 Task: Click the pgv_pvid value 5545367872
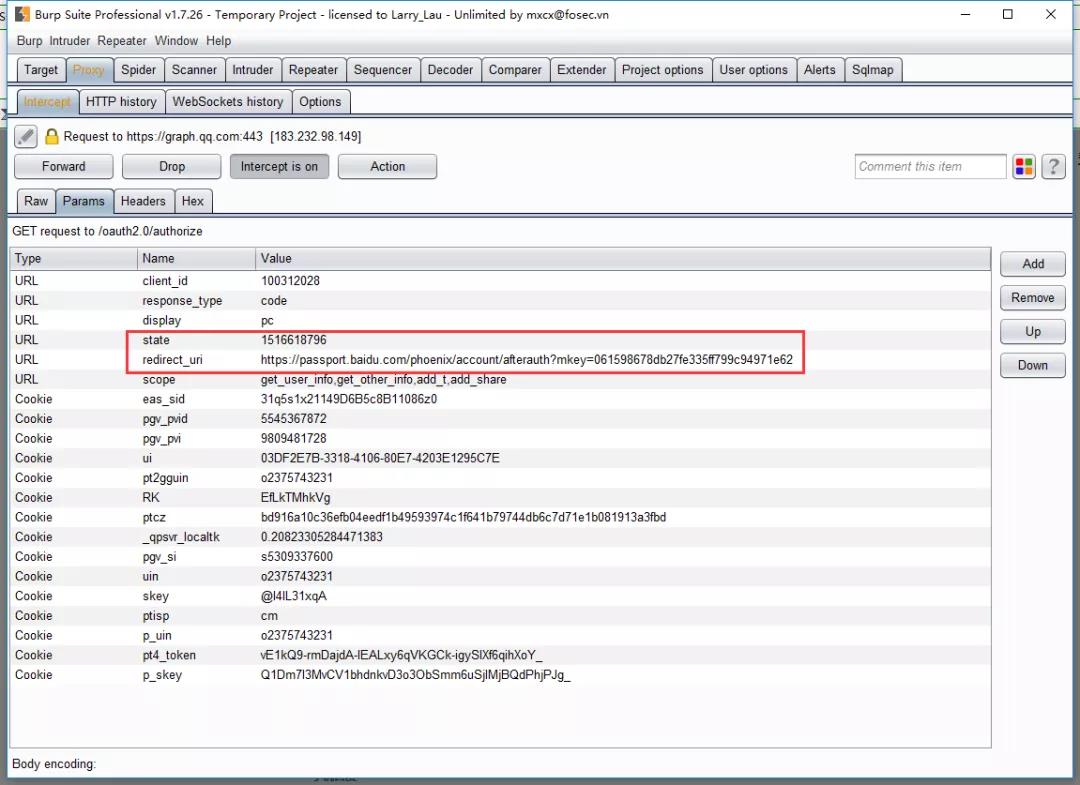293,419
